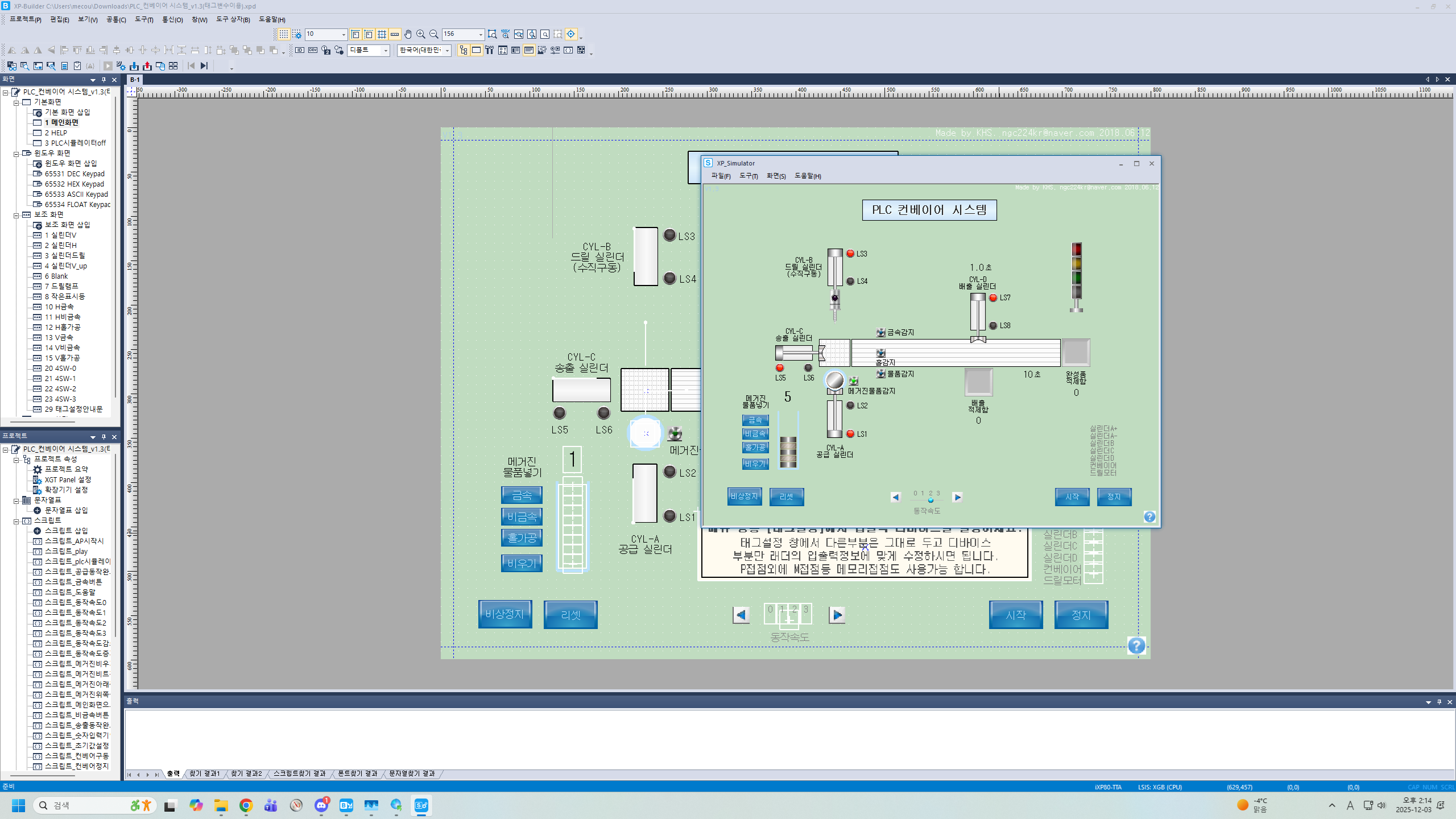Collapse the 기본화면 tree node
The width and height of the screenshot is (1456, 819).
[16, 102]
